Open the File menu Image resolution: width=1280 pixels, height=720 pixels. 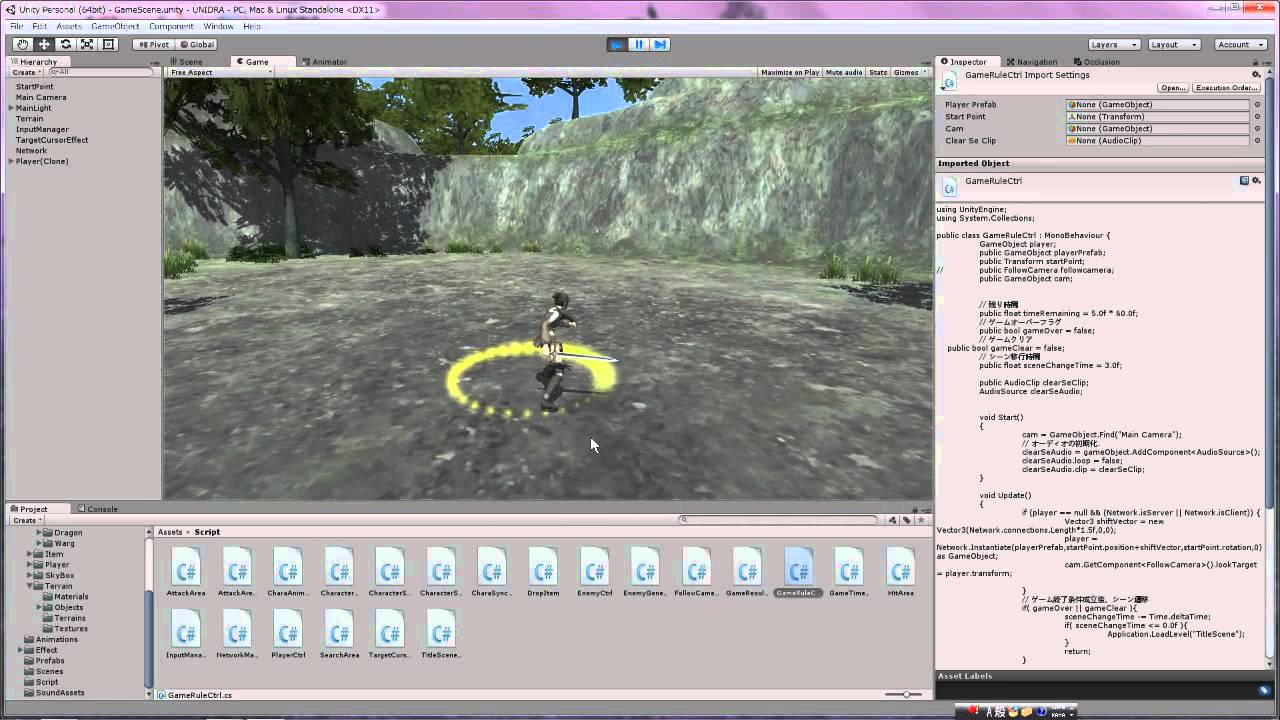16,26
